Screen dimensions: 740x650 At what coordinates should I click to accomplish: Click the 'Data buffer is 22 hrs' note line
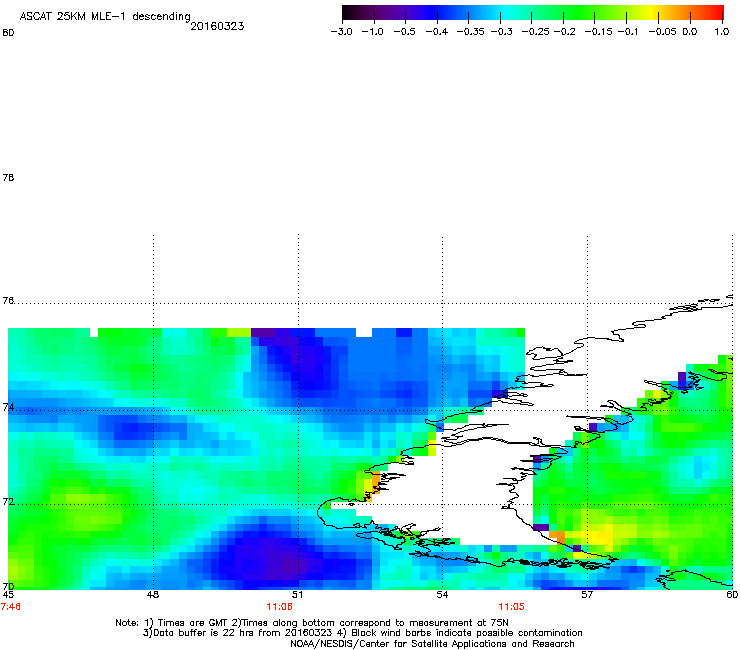click(362, 633)
